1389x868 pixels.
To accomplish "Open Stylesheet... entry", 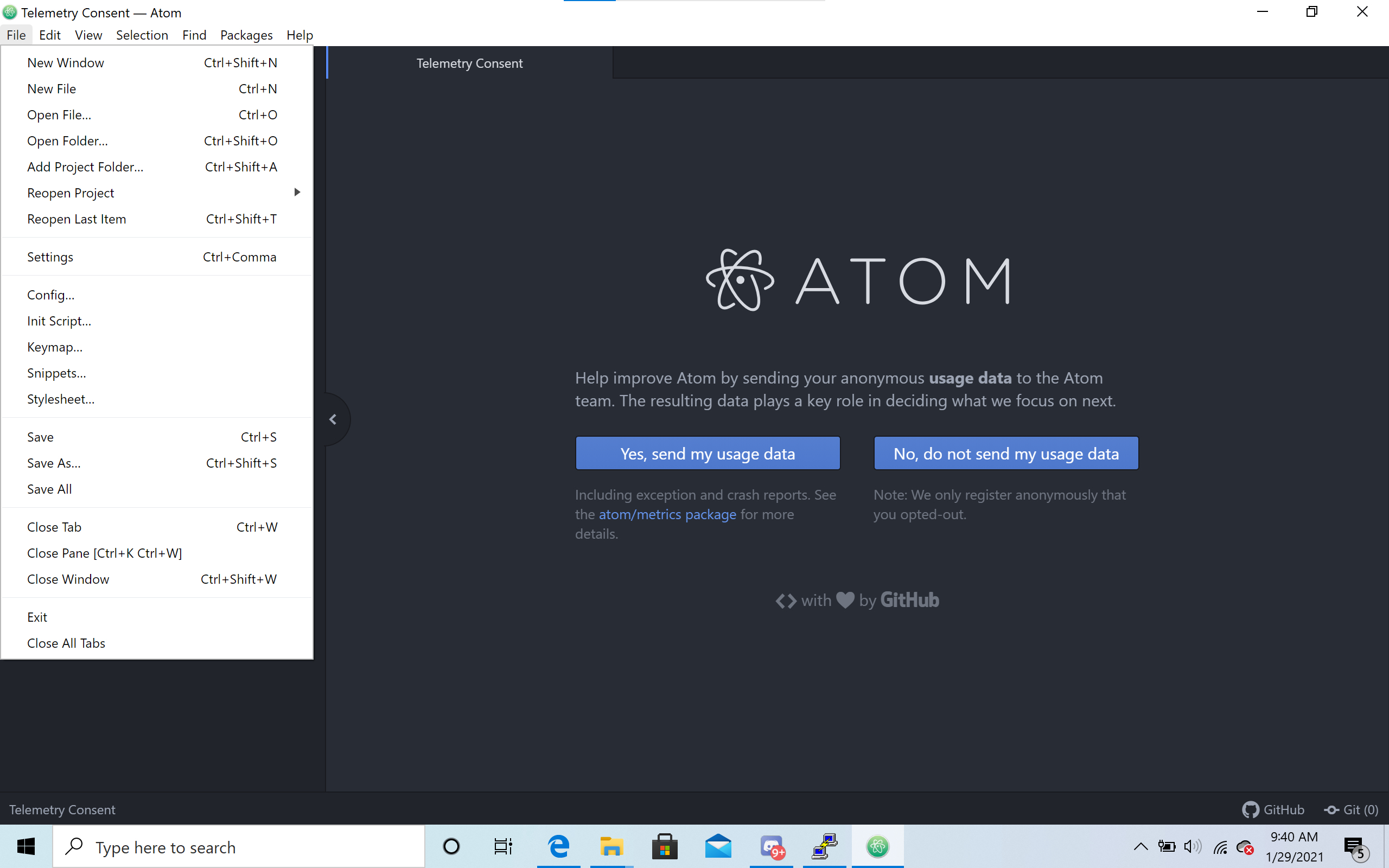I will point(157,399).
